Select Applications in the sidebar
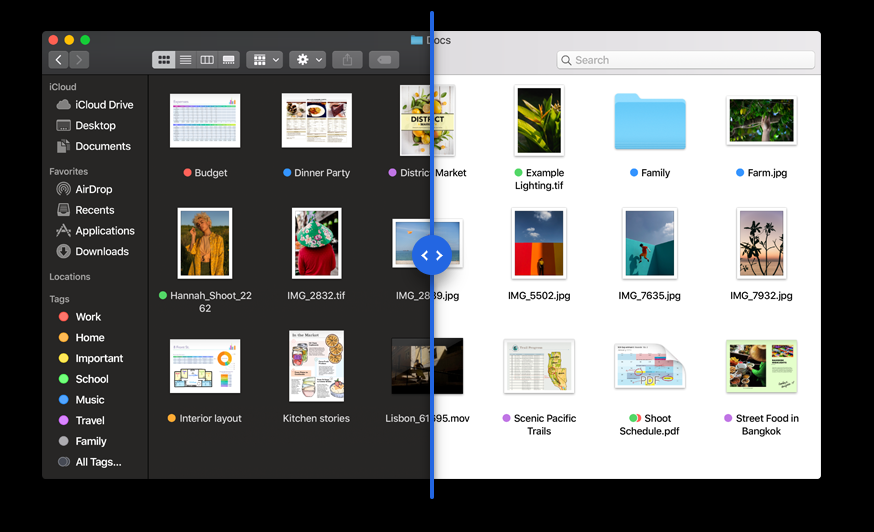This screenshot has width=874, height=532. pos(104,231)
